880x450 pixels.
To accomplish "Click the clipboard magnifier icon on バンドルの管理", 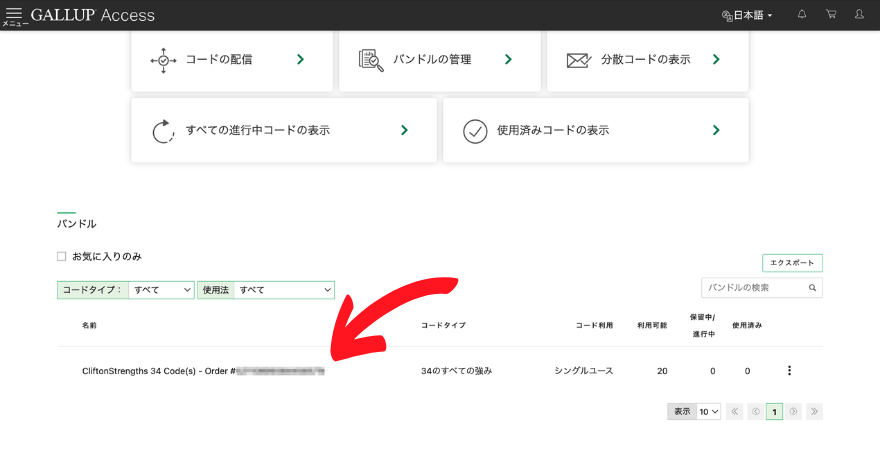I will (371, 60).
